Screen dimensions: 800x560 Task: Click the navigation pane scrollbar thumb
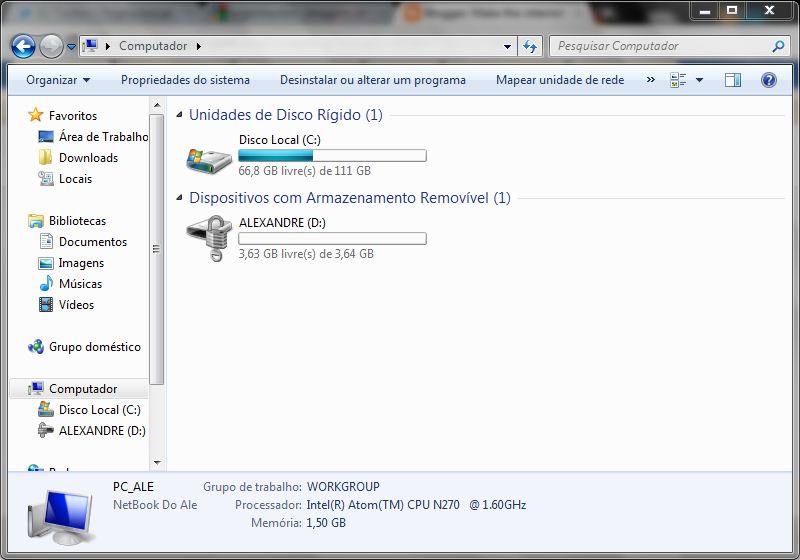(157, 249)
